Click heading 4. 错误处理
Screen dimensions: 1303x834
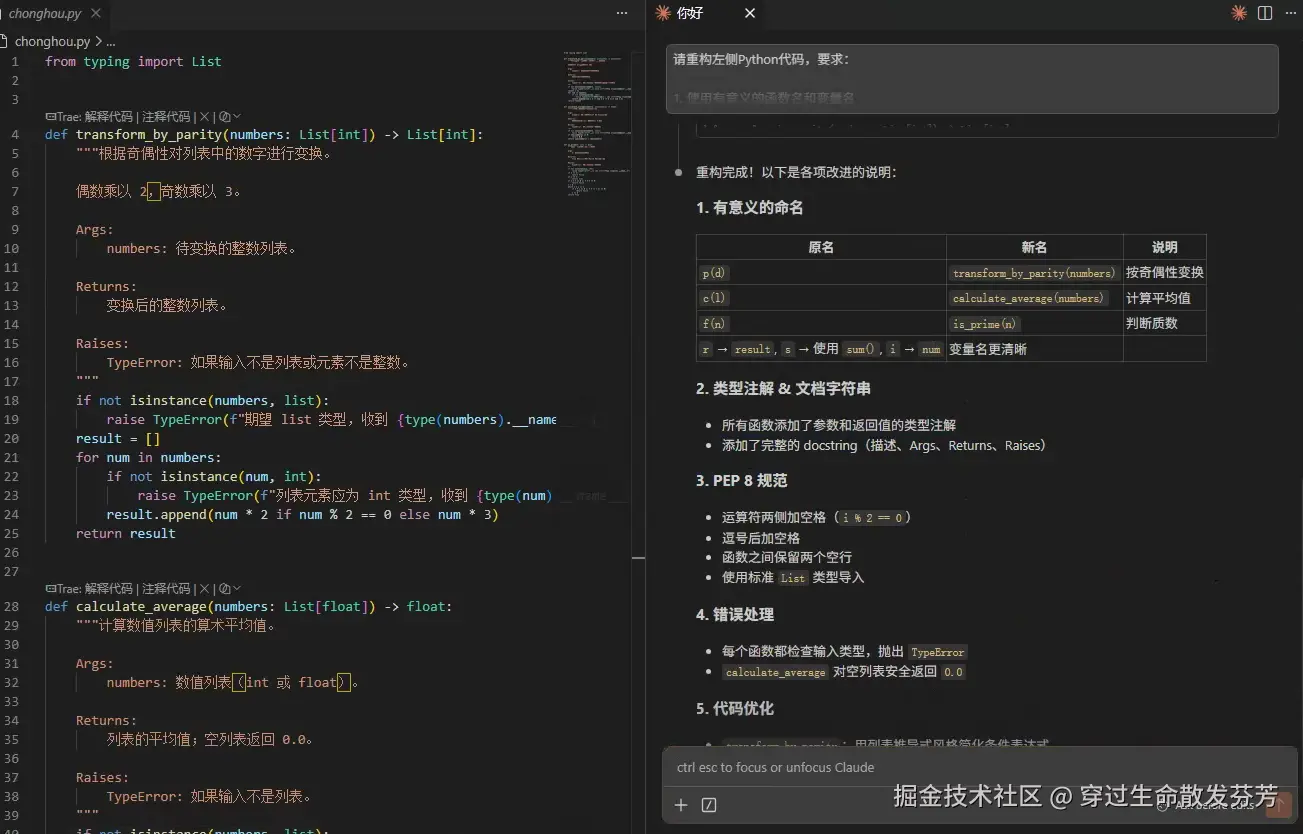[735, 614]
